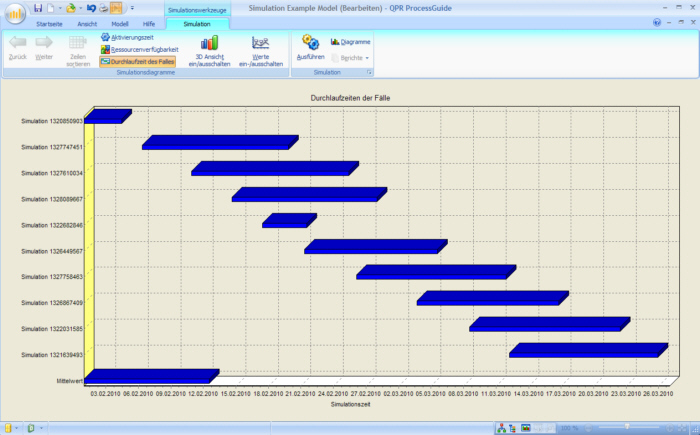Click chart title Durchlaufzeiten der Fälle
Screen dimensions: 700x435
click(350, 98)
